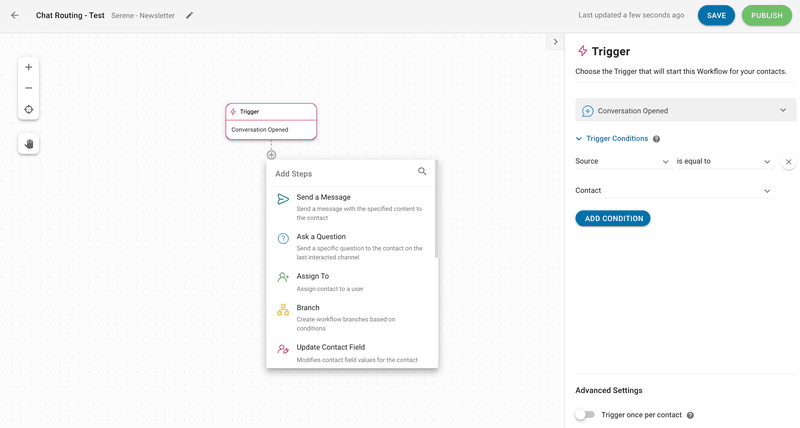Zoom in on canvas with plus icon
The width and height of the screenshot is (800, 428).
pos(29,67)
